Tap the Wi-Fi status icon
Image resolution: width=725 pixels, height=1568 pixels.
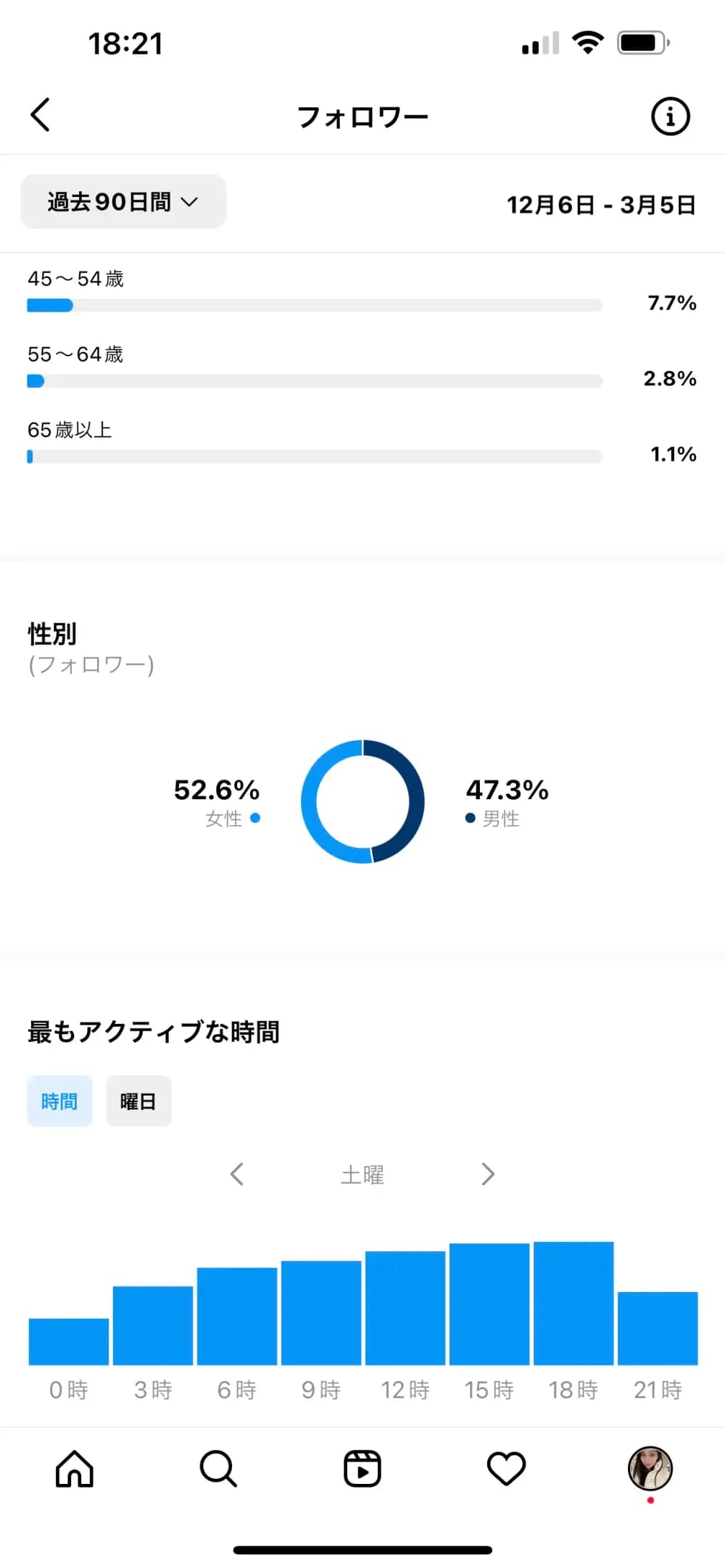point(587,43)
